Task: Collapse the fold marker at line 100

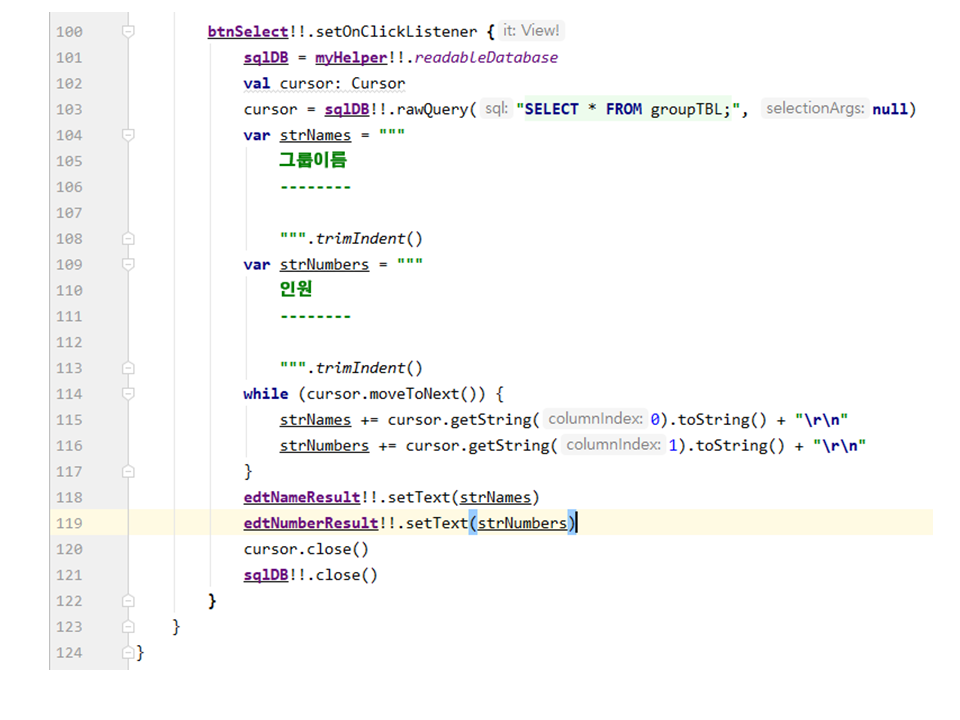Action: tap(128, 32)
